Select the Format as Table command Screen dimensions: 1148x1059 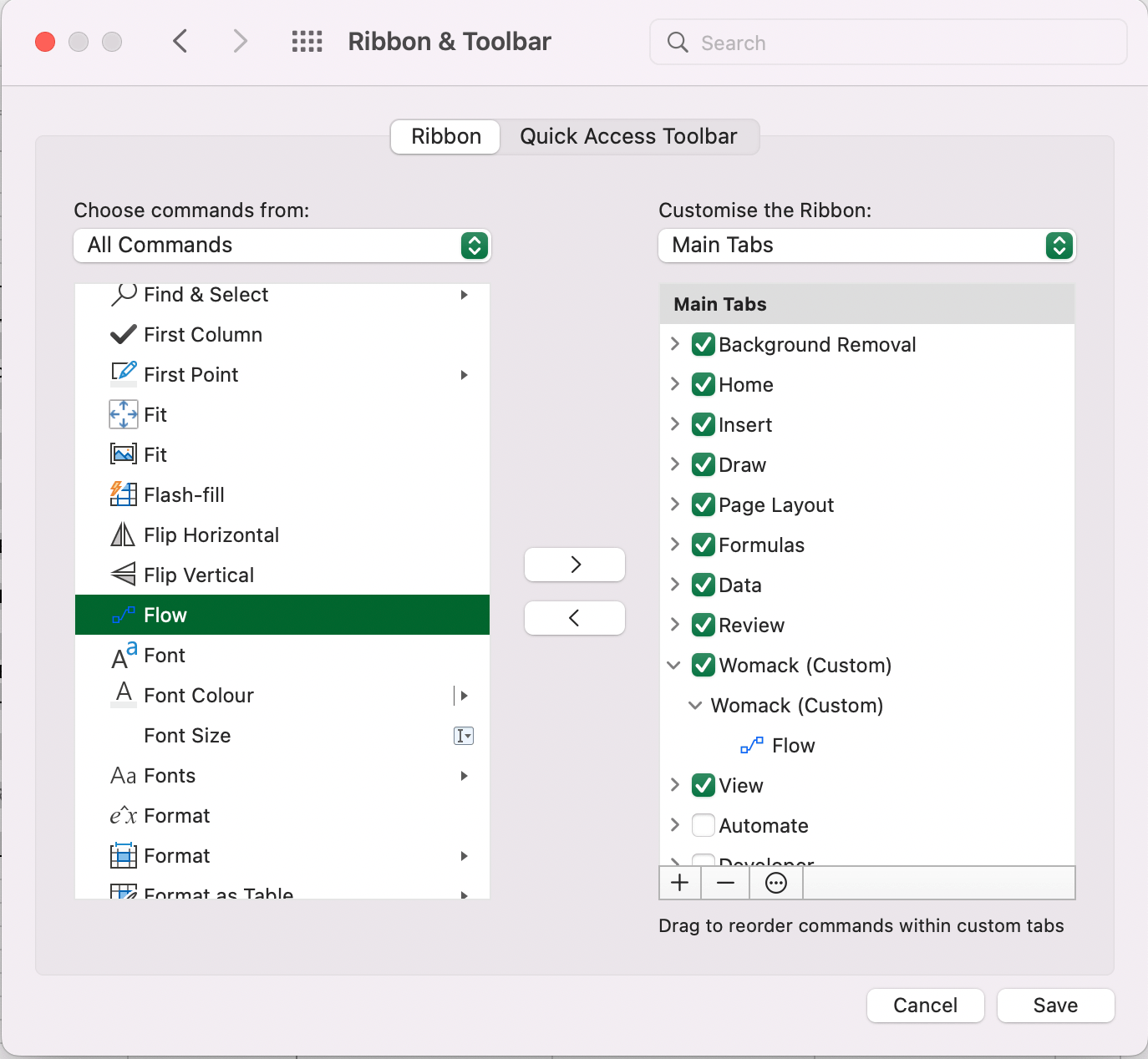coord(282,890)
